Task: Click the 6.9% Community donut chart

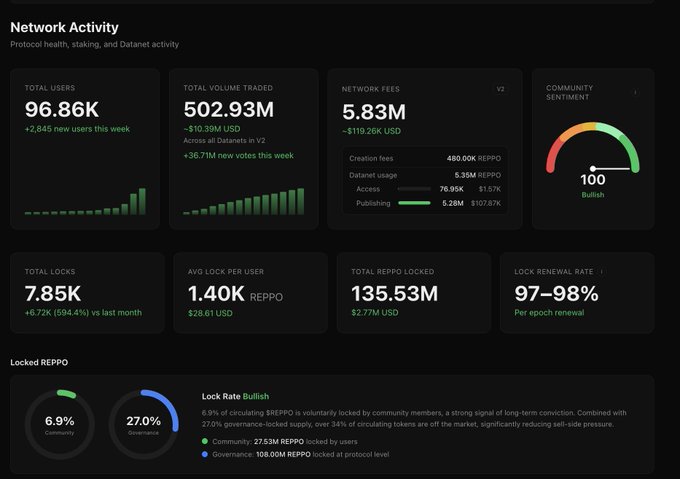Action: [x=60, y=425]
